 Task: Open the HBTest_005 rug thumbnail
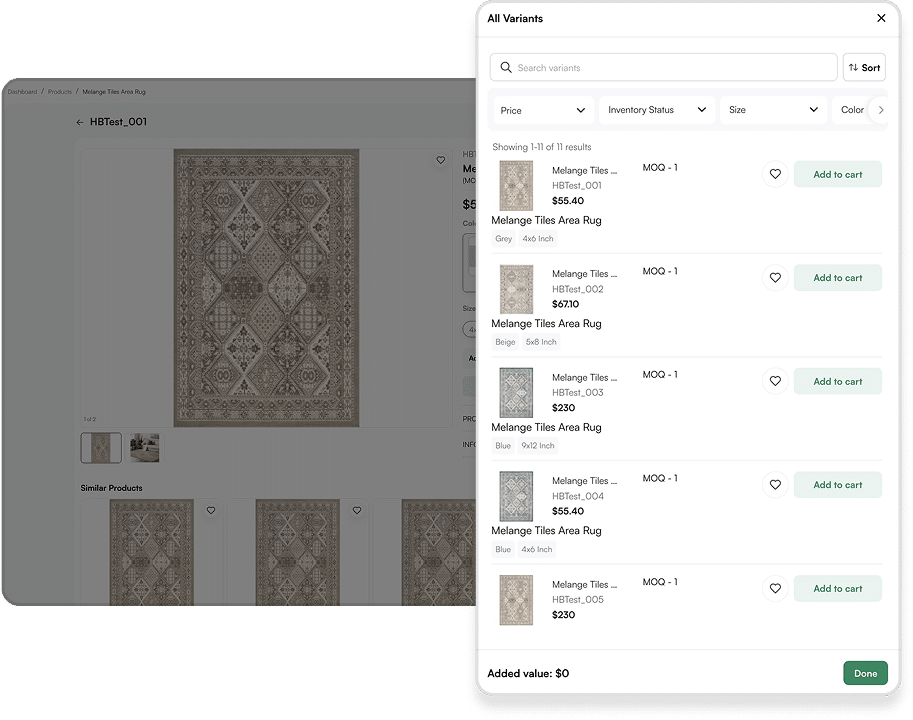[516, 600]
